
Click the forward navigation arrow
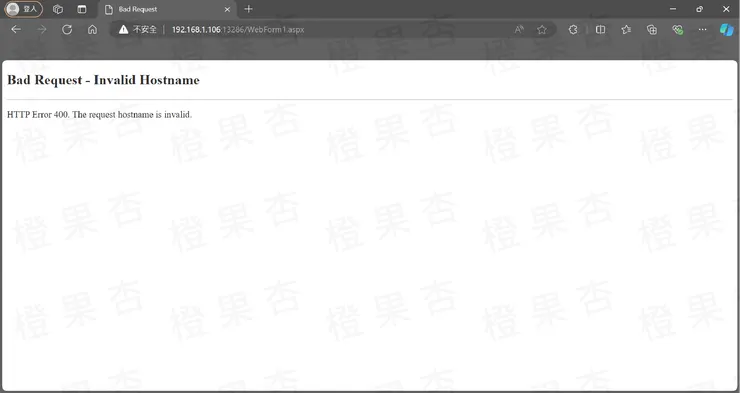point(42,30)
